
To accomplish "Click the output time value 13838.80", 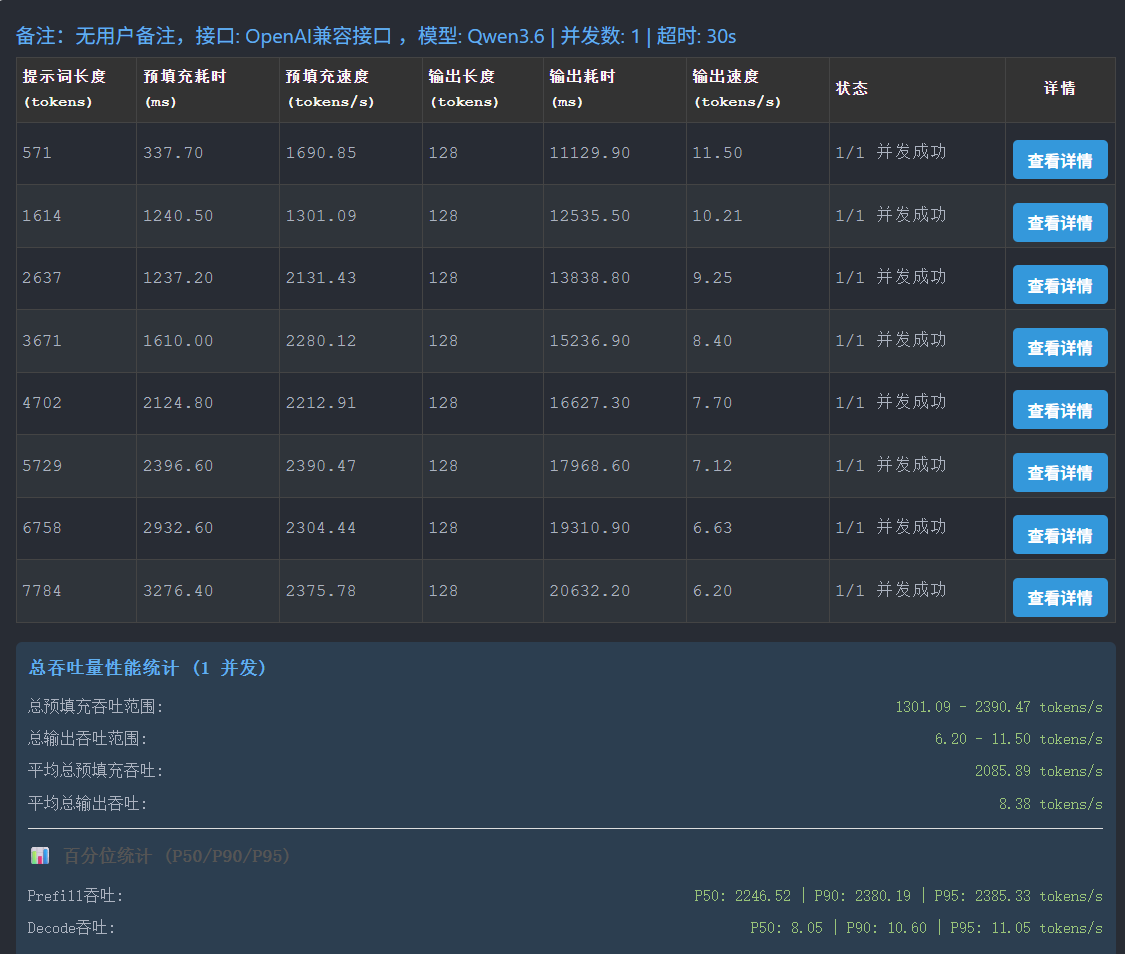I will click(x=590, y=278).
